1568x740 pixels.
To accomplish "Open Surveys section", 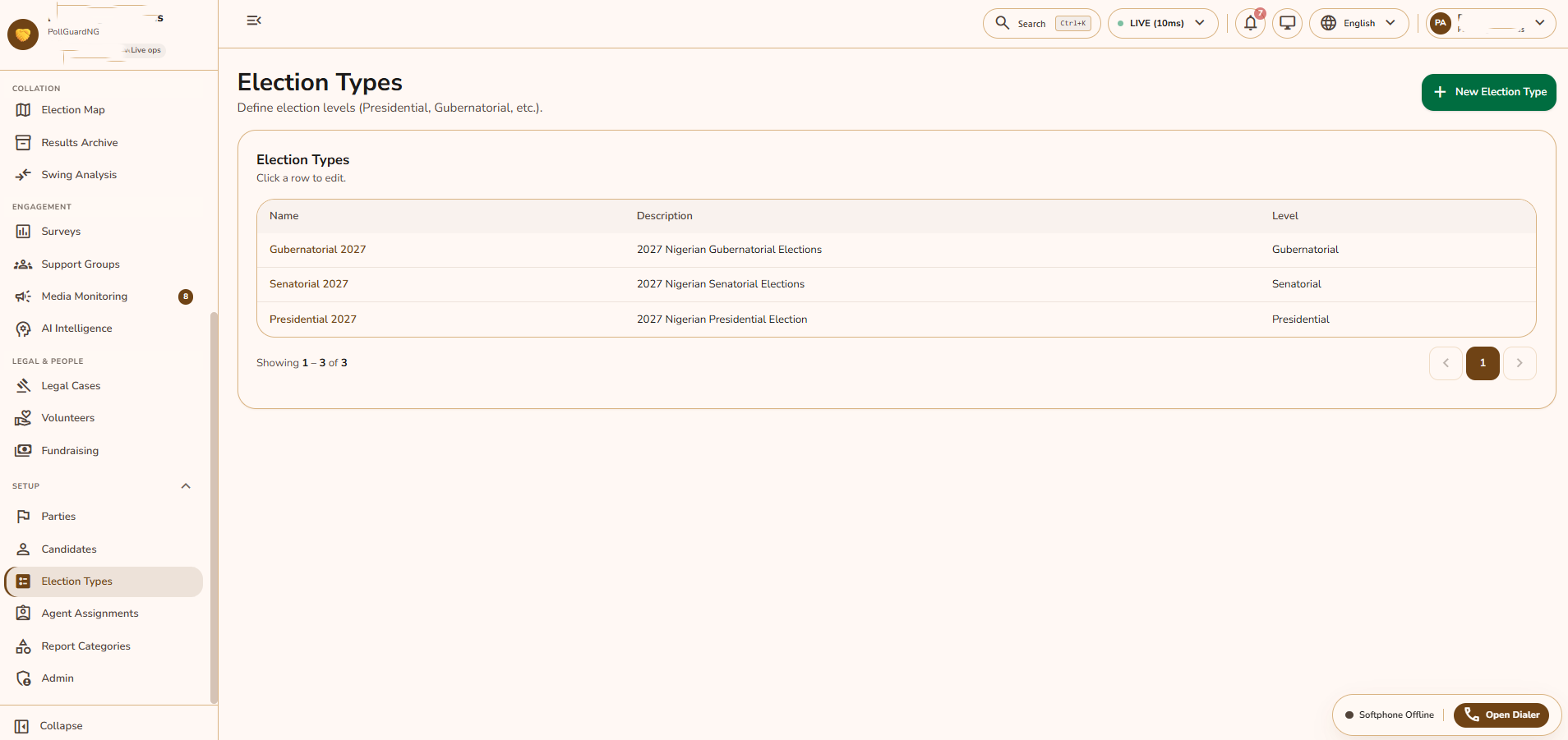I will click(x=104, y=232).
